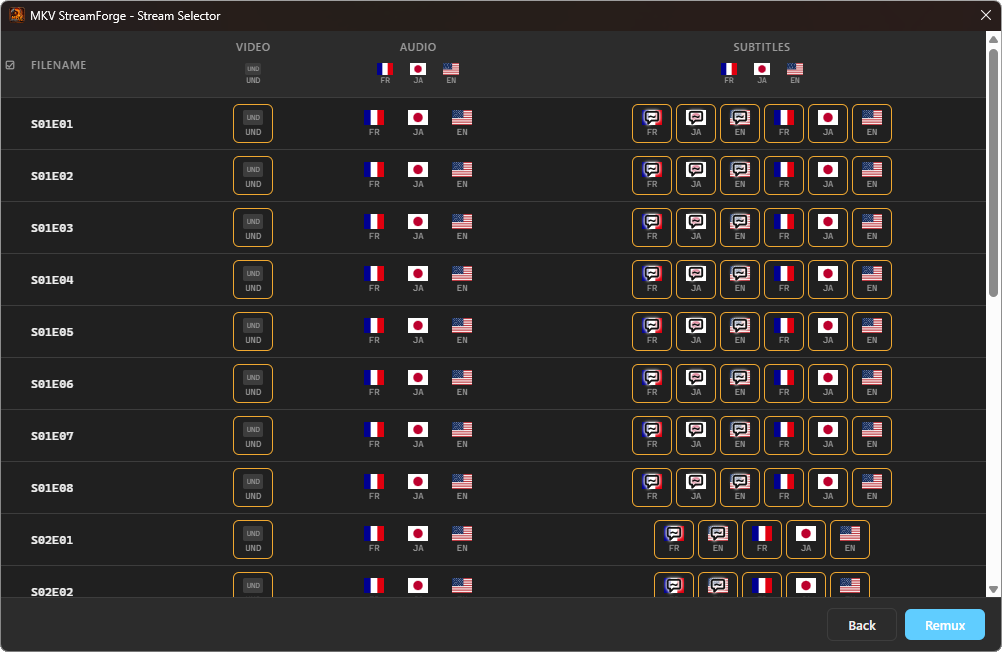
Task: Select French audio track for S02E01
Action: (374, 539)
